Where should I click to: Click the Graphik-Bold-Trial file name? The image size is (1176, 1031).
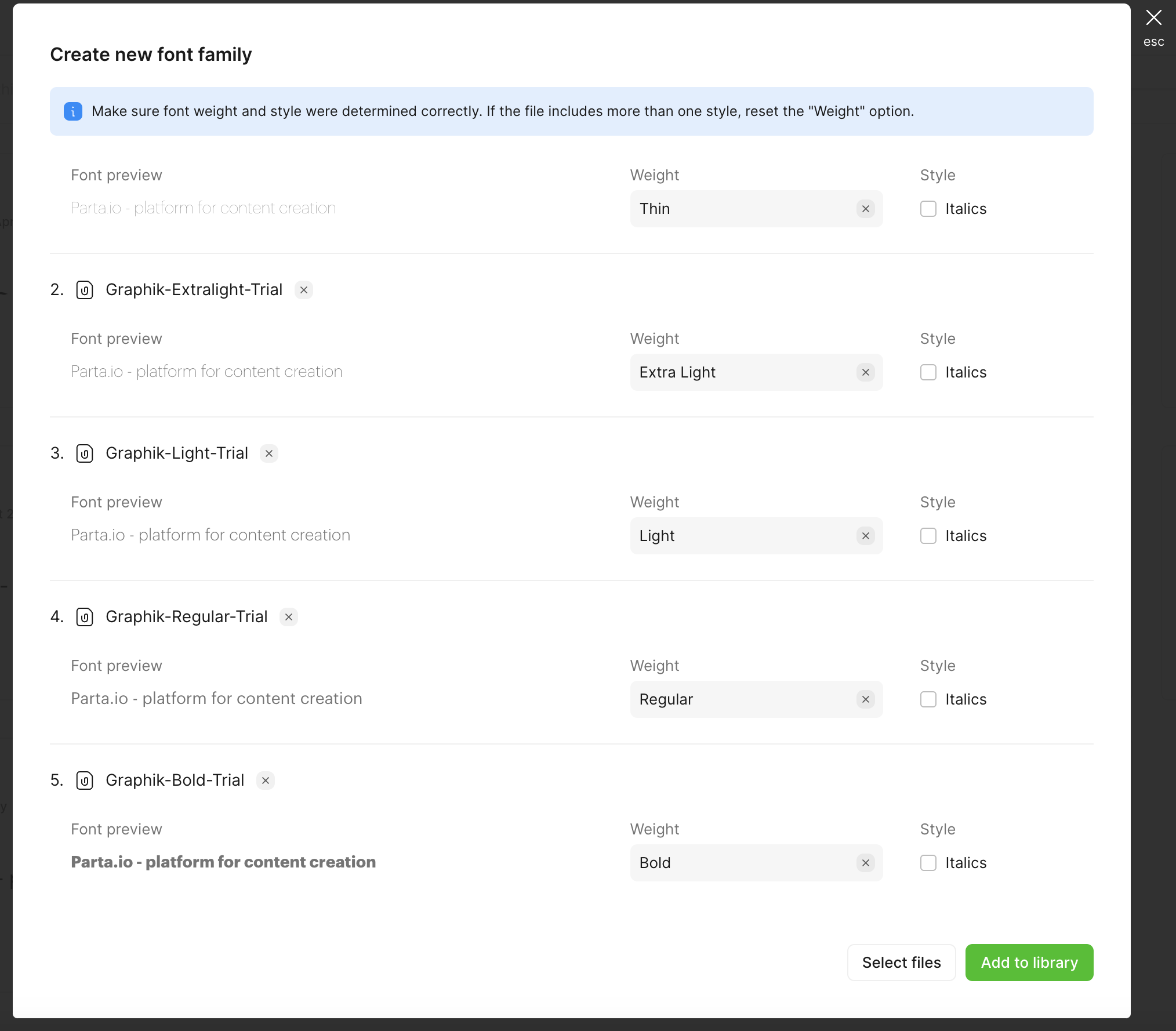click(x=175, y=780)
